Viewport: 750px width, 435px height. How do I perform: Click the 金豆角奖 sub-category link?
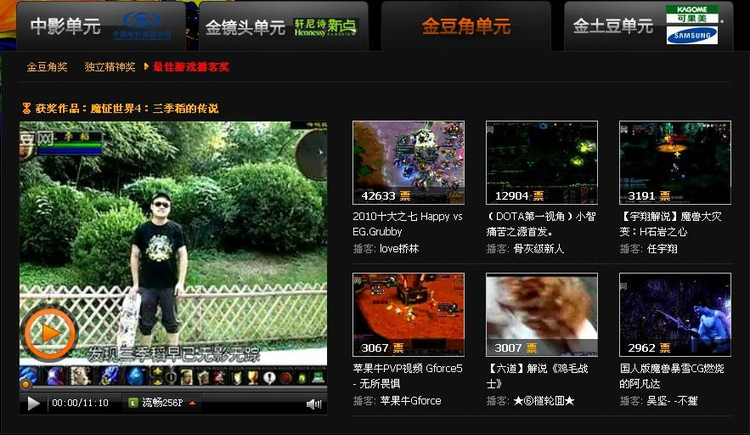(47, 67)
